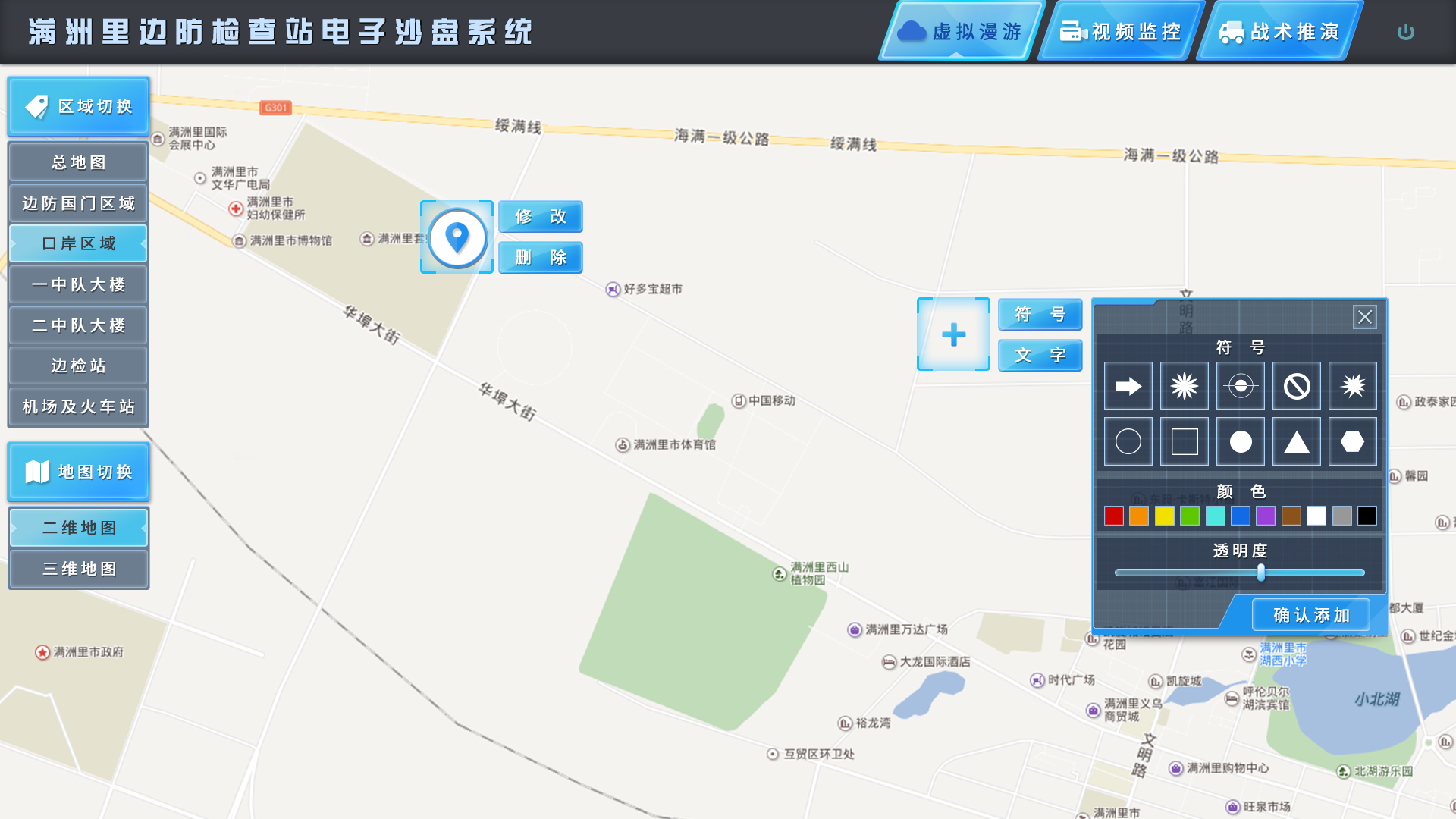Pick the white color swatch
The height and width of the screenshot is (819, 1456).
pyautogui.click(x=1316, y=516)
